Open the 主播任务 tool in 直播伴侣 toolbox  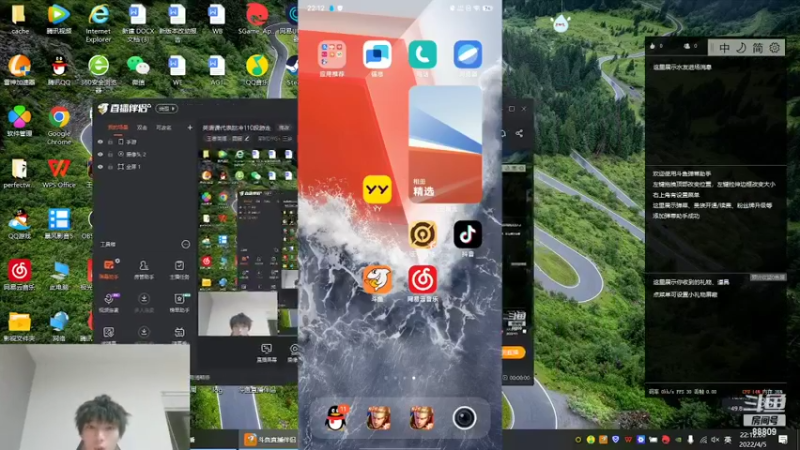tap(179, 269)
